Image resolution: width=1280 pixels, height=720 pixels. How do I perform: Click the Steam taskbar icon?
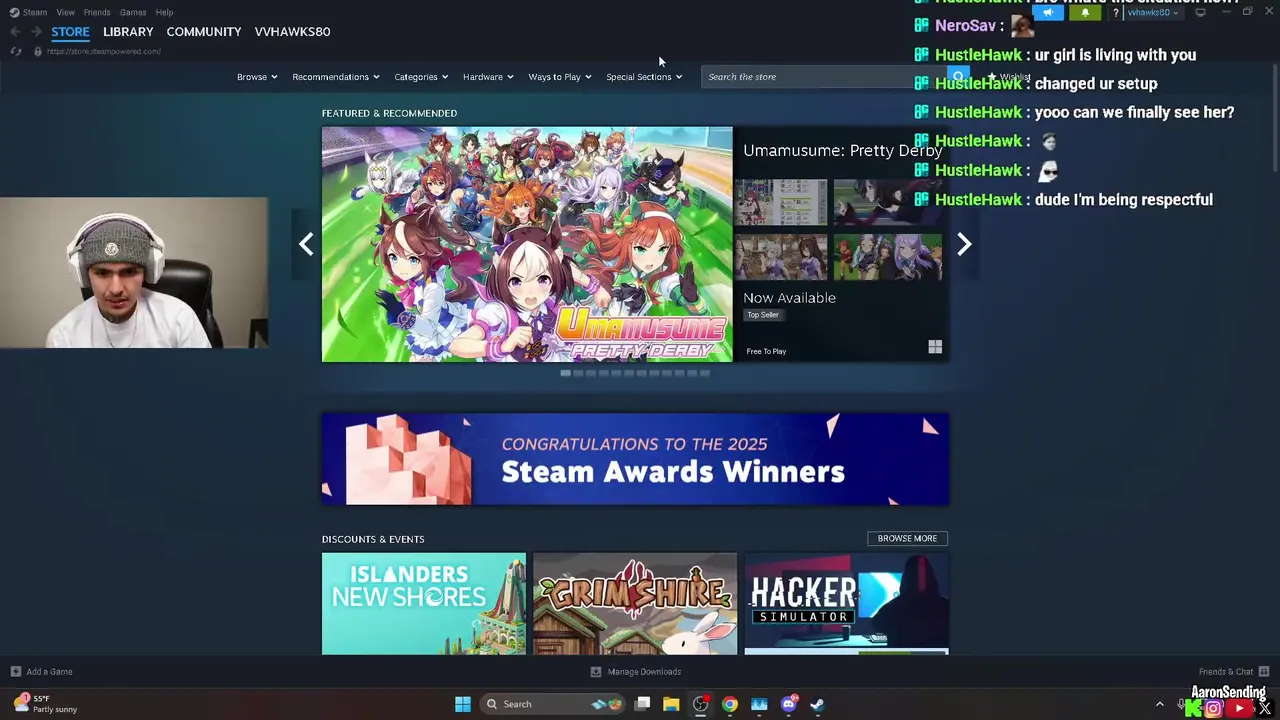[x=817, y=704]
